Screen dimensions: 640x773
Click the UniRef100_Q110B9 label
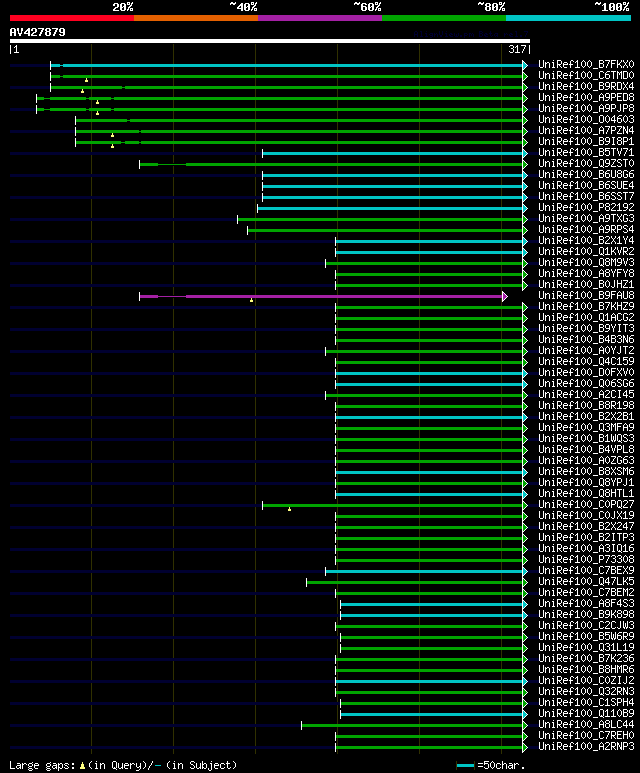point(586,713)
